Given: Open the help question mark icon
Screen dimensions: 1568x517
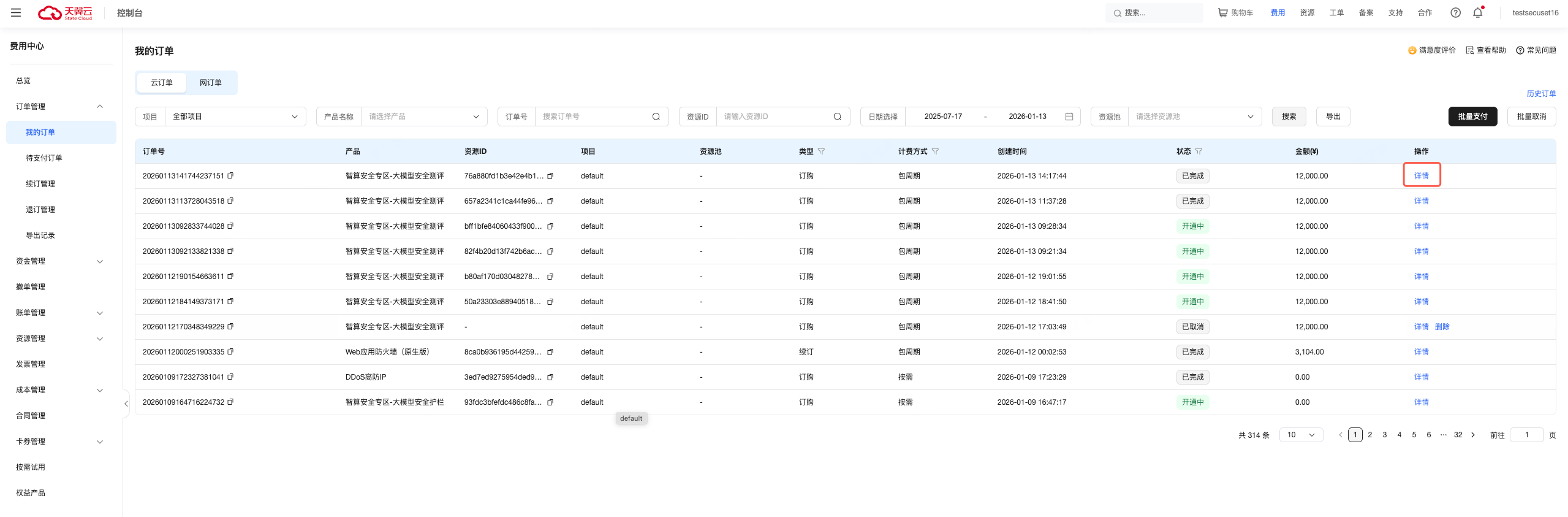Looking at the screenshot, I should [x=1455, y=13].
